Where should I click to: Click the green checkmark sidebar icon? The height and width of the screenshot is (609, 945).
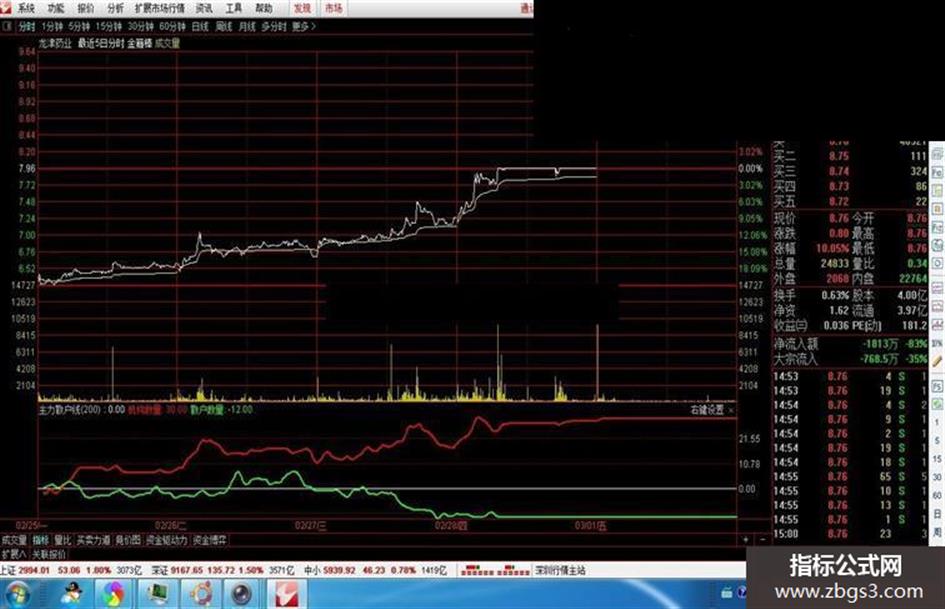click(x=937, y=403)
